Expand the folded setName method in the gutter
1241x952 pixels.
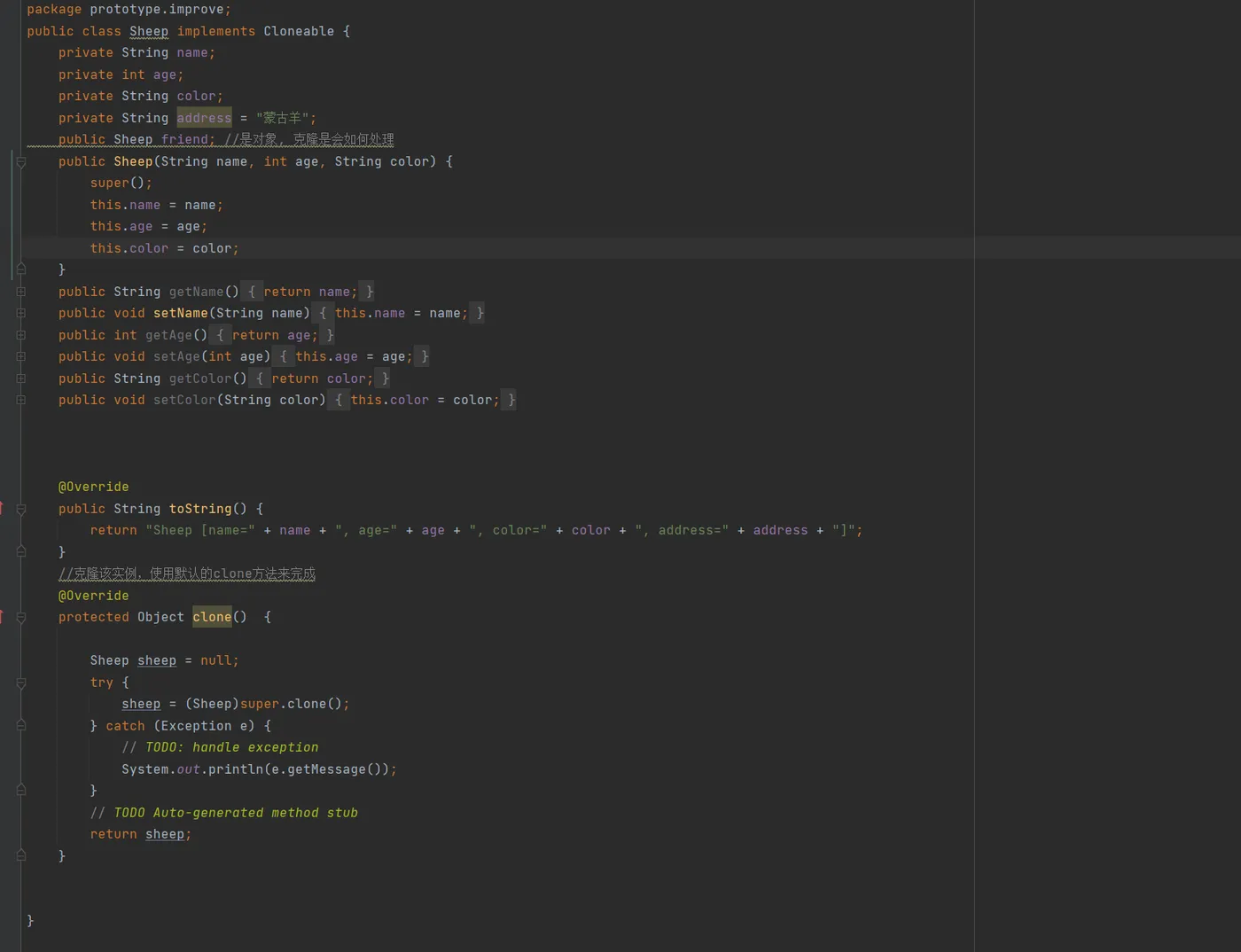pyautogui.click(x=21, y=313)
